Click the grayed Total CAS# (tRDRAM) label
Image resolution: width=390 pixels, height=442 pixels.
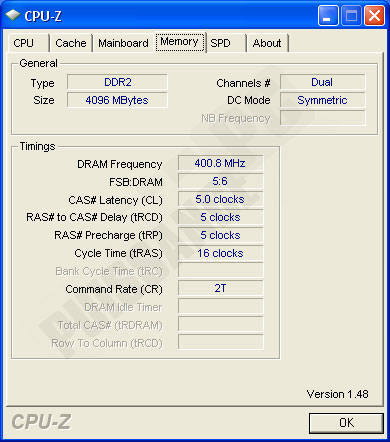coord(110,325)
